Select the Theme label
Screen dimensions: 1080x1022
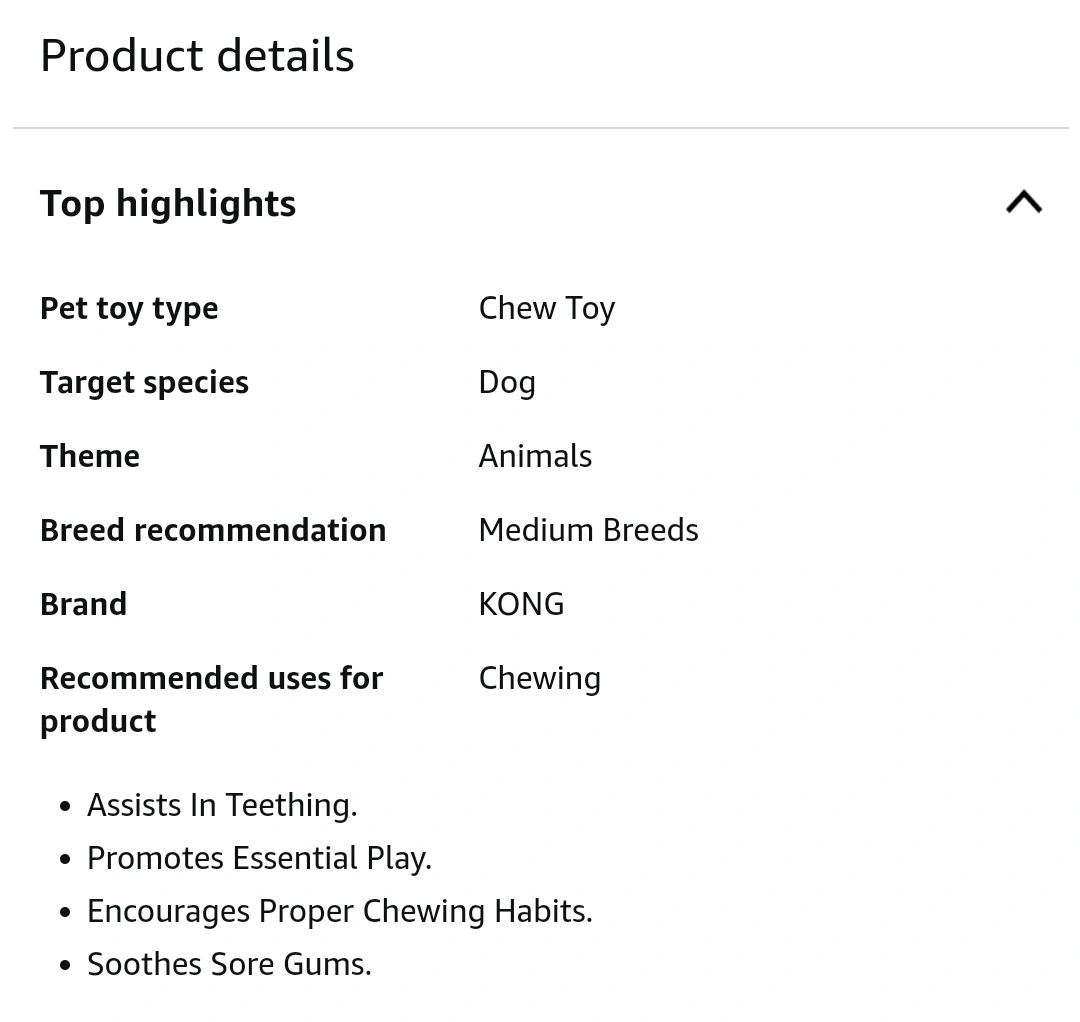[x=90, y=456]
